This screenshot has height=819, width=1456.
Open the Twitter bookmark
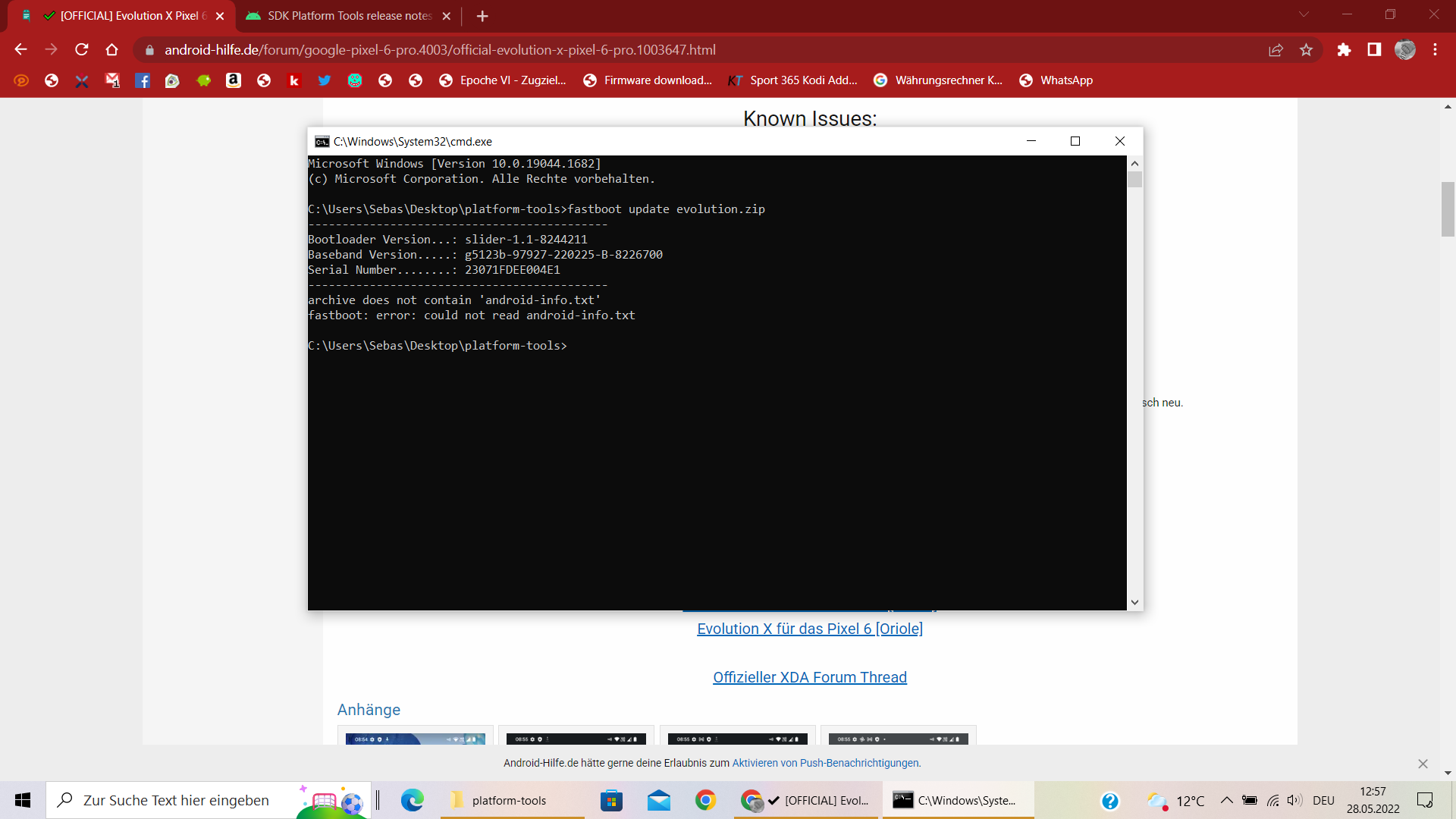pyautogui.click(x=325, y=80)
